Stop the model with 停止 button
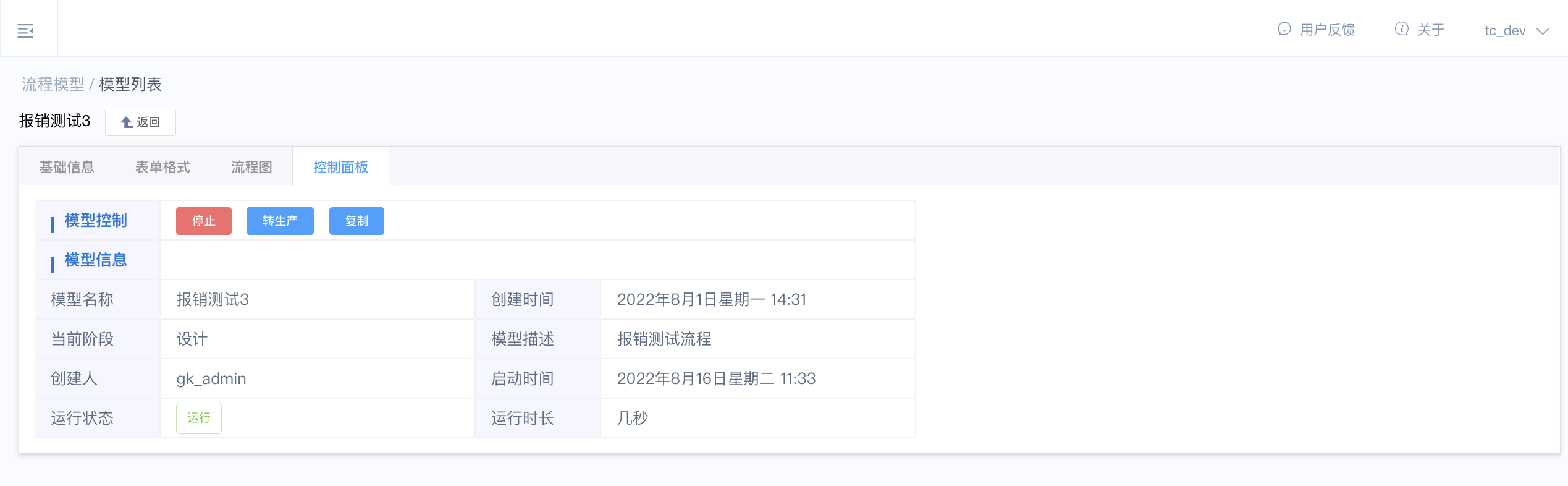Image resolution: width=1568 pixels, height=486 pixels. click(x=204, y=221)
